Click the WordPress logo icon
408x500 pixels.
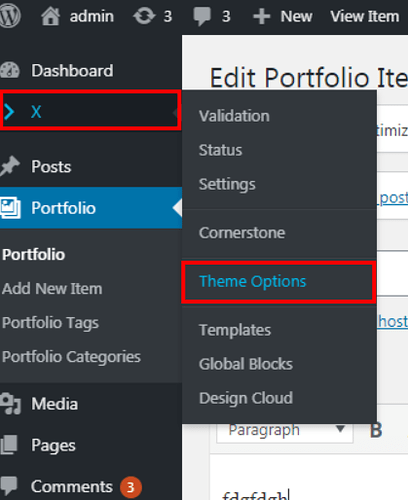click(x=9, y=16)
